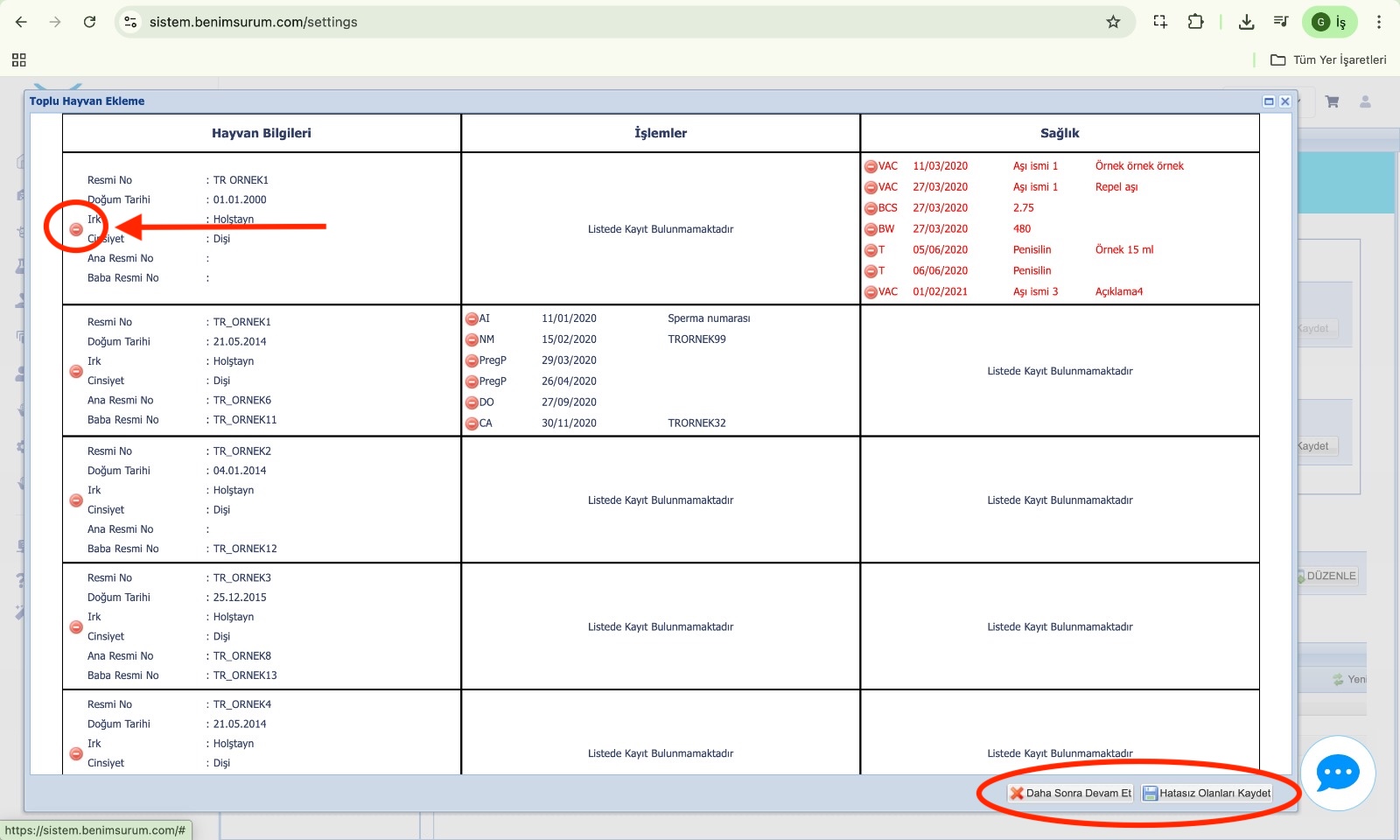Screen dimensions: 1400x840
Task: Remove the NM 15/02/2020 operation entry
Action: pos(472,339)
